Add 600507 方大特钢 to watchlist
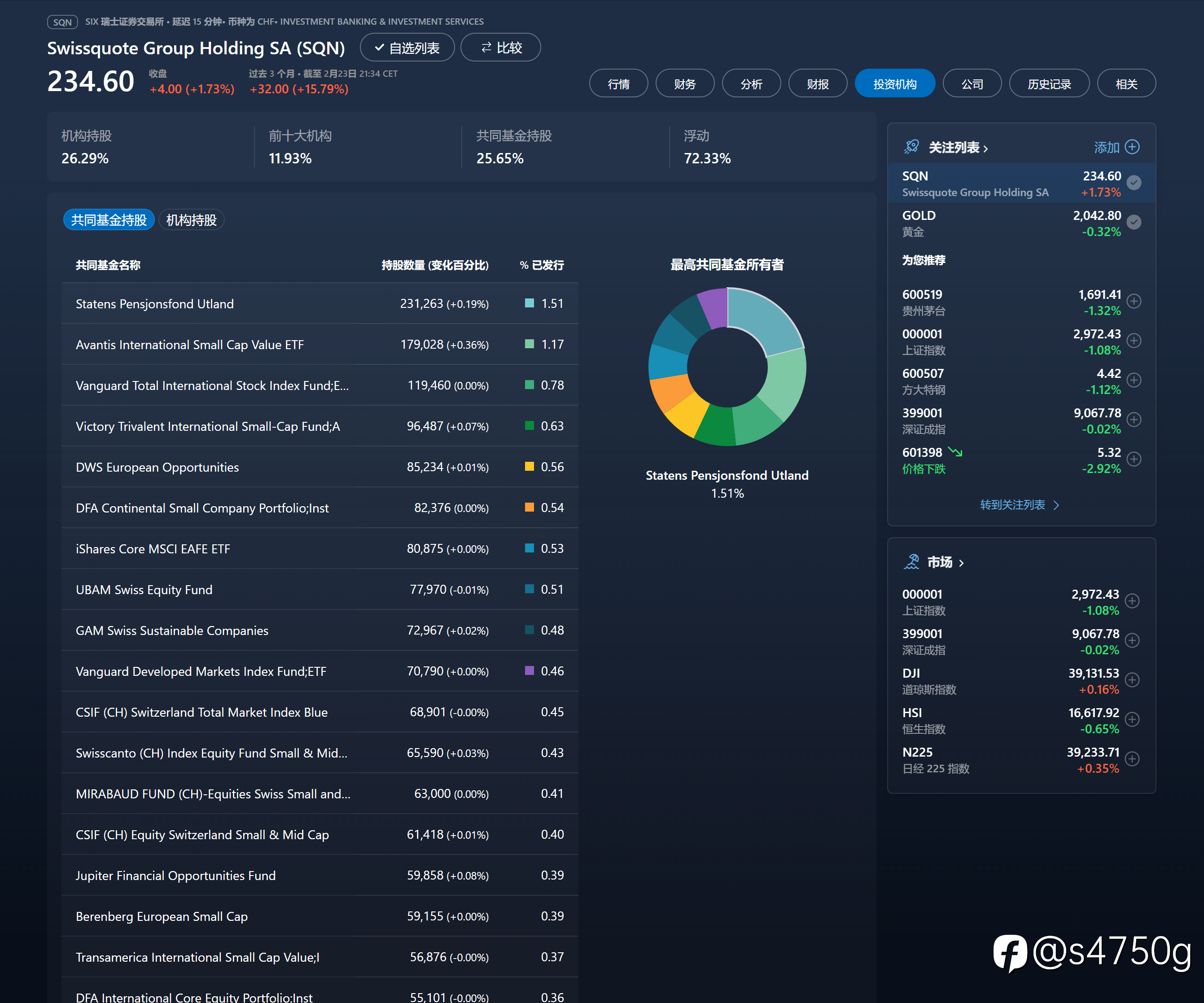1204x1003 pixels. click(x=1134, y=380)
